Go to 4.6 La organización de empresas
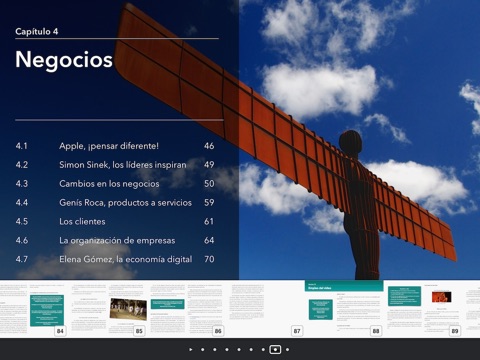This screenshot has height=360, width=480. [x=115, y=240]
